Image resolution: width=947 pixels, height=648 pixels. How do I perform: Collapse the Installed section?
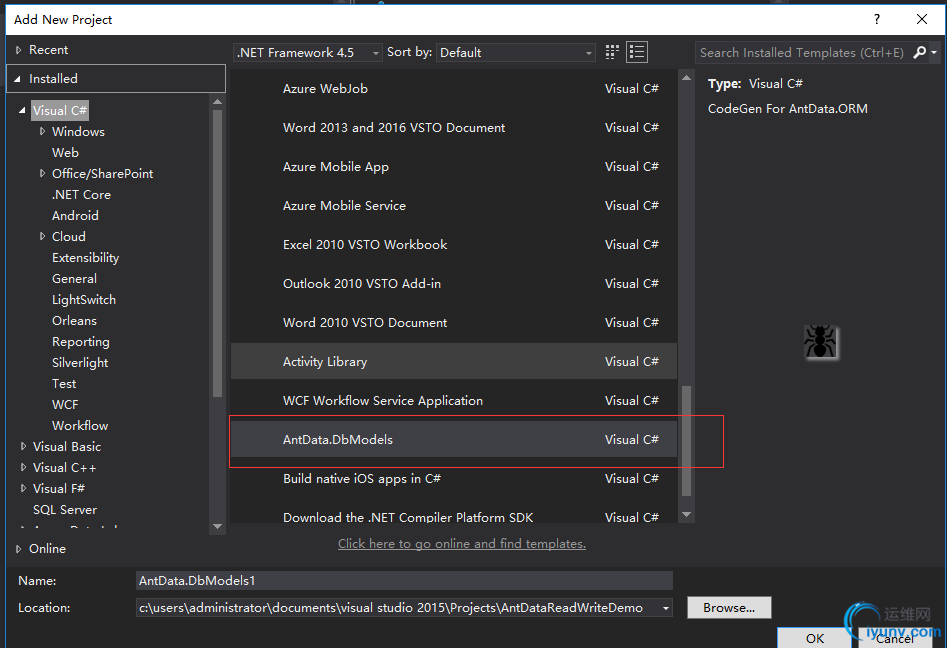point(18,79)
